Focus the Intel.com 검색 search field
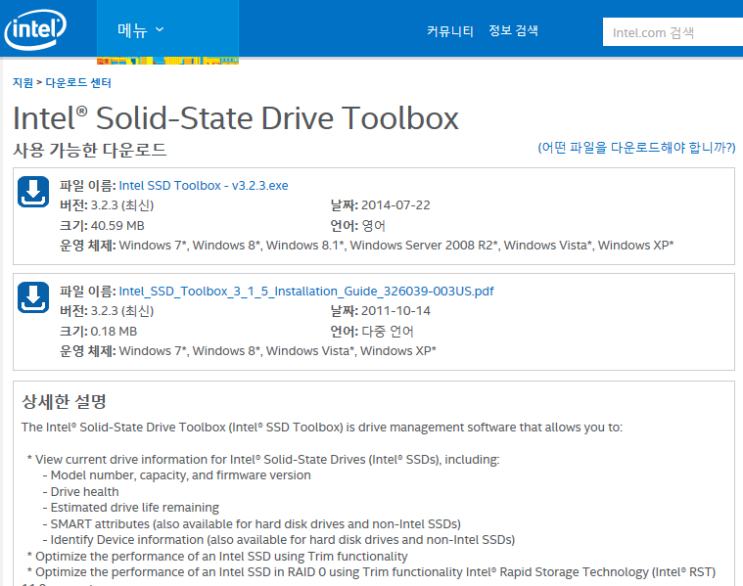The width and height of the screenshot is (743, 586). point(672,32)
